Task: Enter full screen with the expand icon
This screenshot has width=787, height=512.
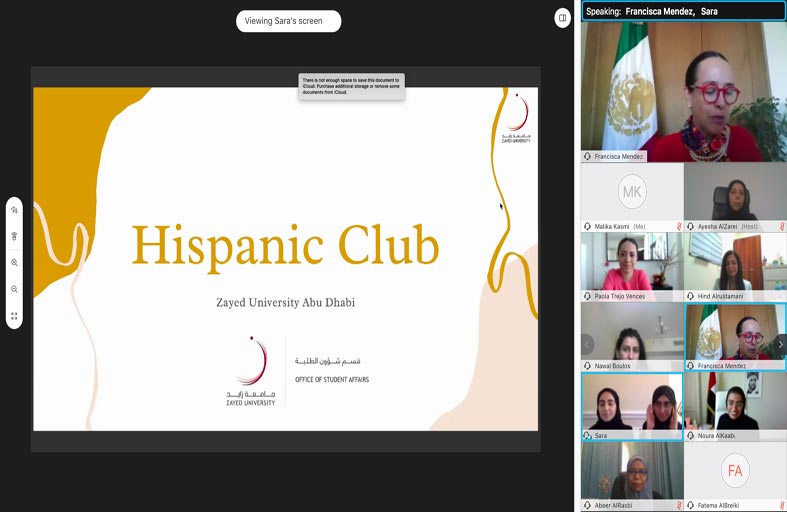Action: (x=14, y=316)
